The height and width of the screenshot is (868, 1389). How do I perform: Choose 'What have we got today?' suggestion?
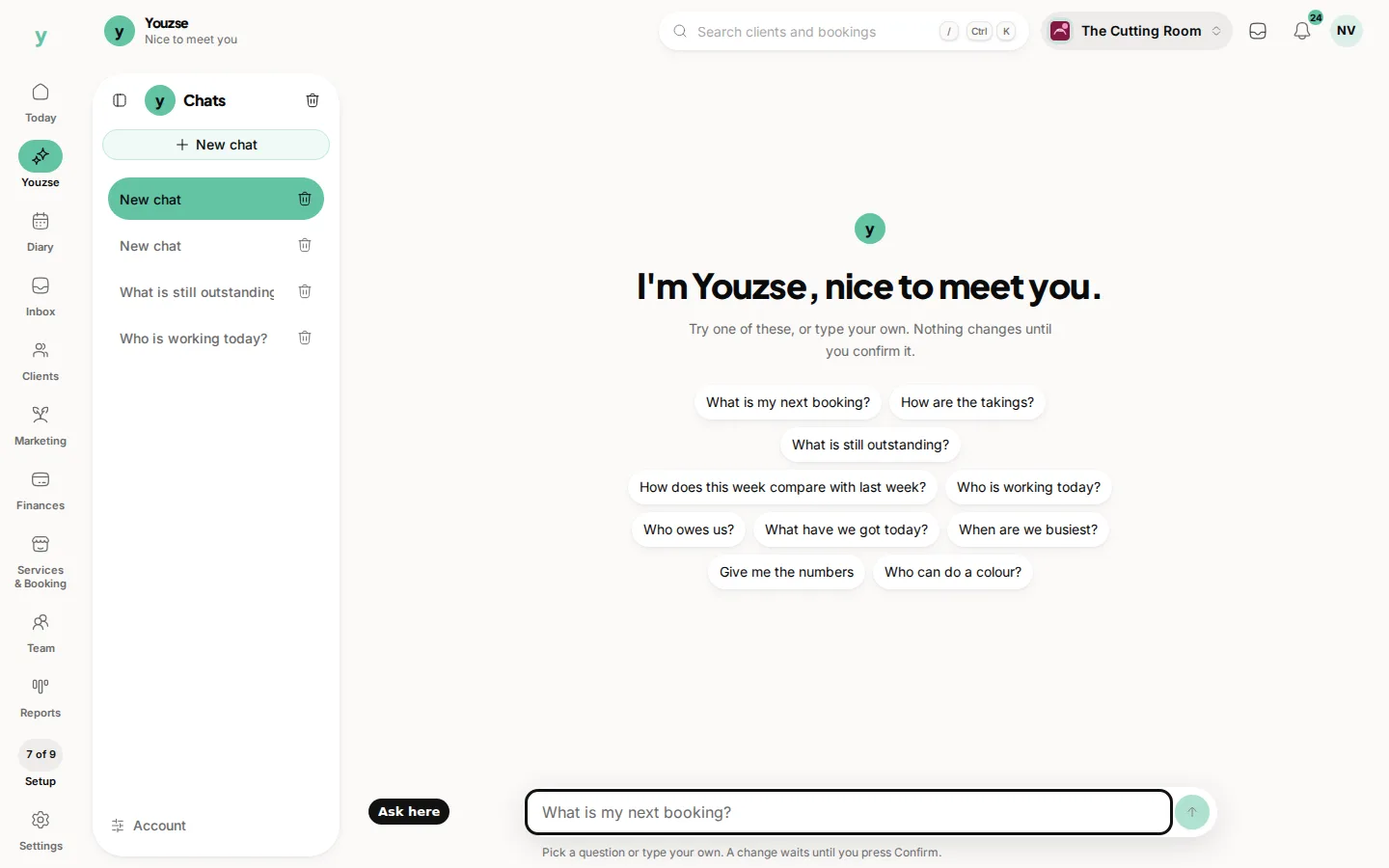tap(846, 529)
